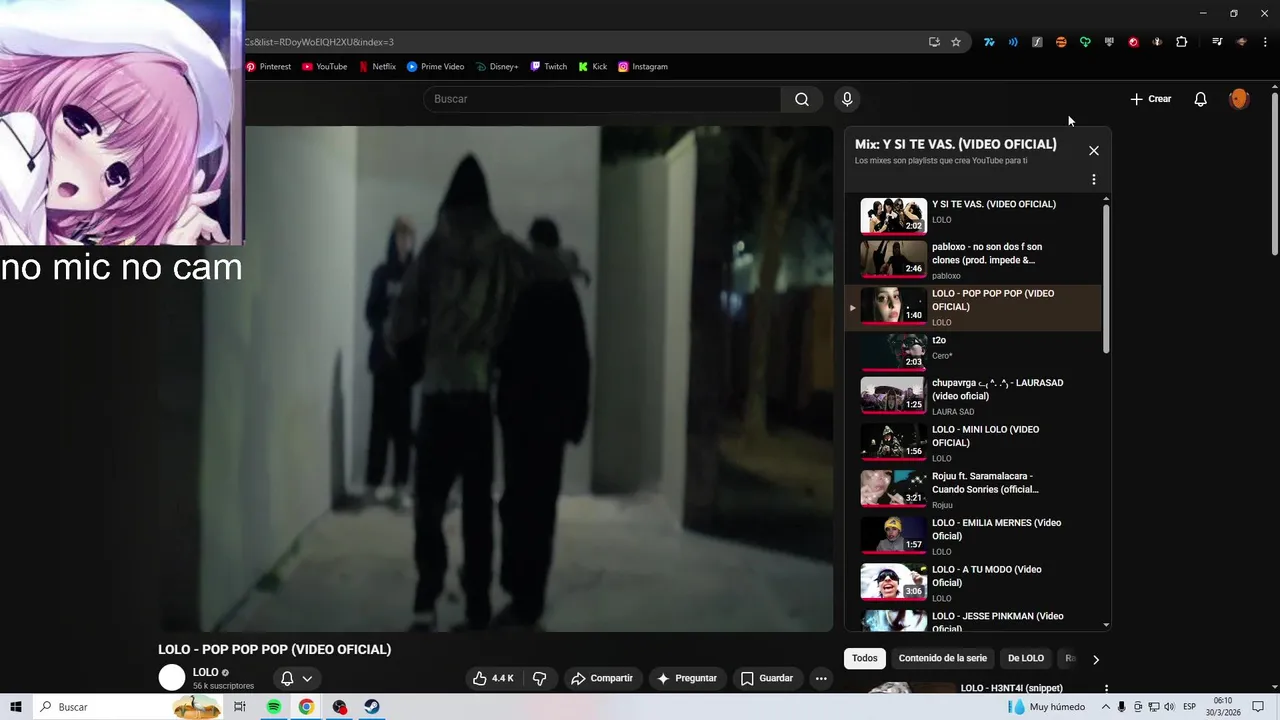The width and height of the screenshot is (1280, 720).
Task: Open the Disney+ bookmark
Action: (x=497, y=67)
